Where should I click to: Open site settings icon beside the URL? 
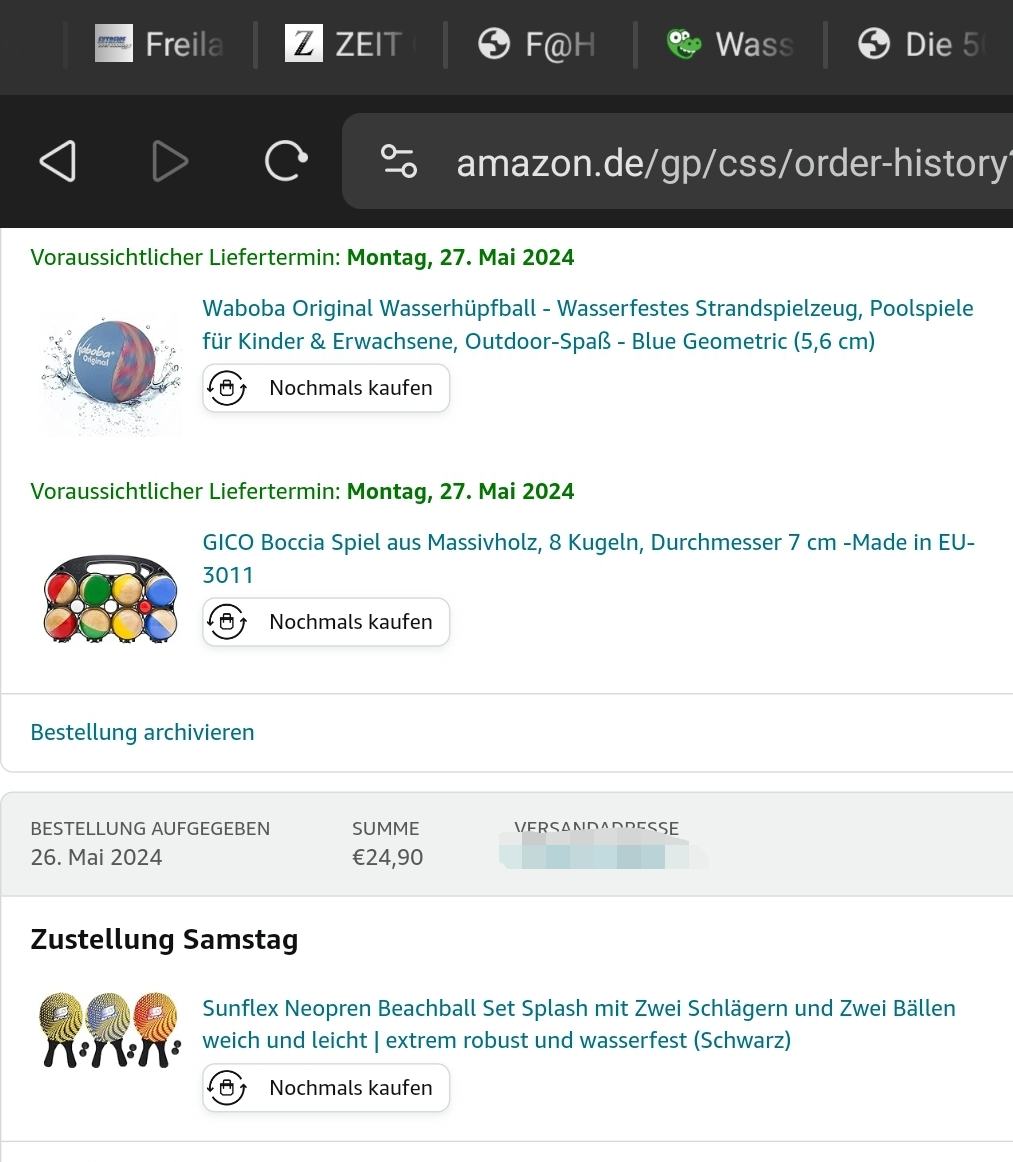399,161
